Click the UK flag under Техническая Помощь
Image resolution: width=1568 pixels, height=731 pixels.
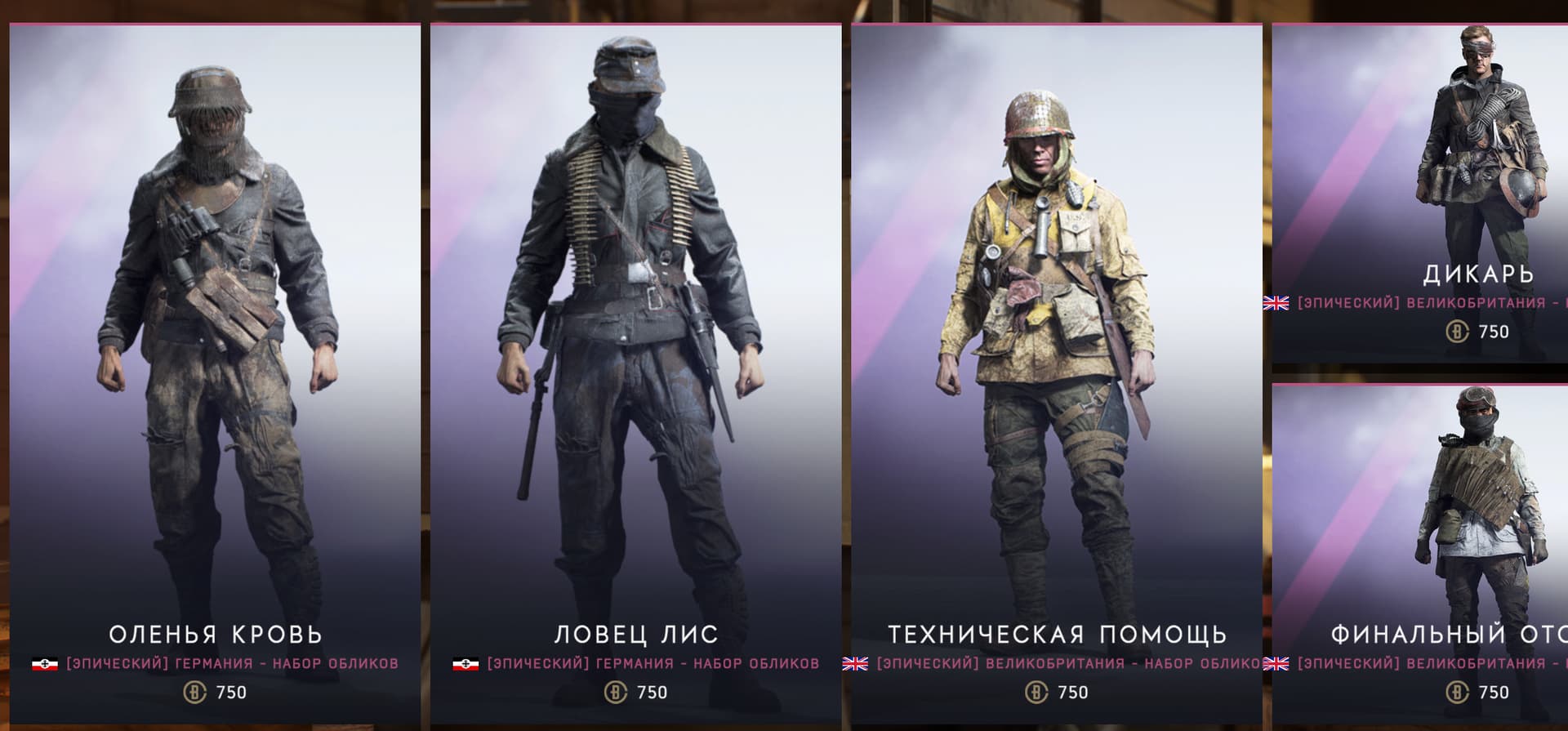(855, 664)
